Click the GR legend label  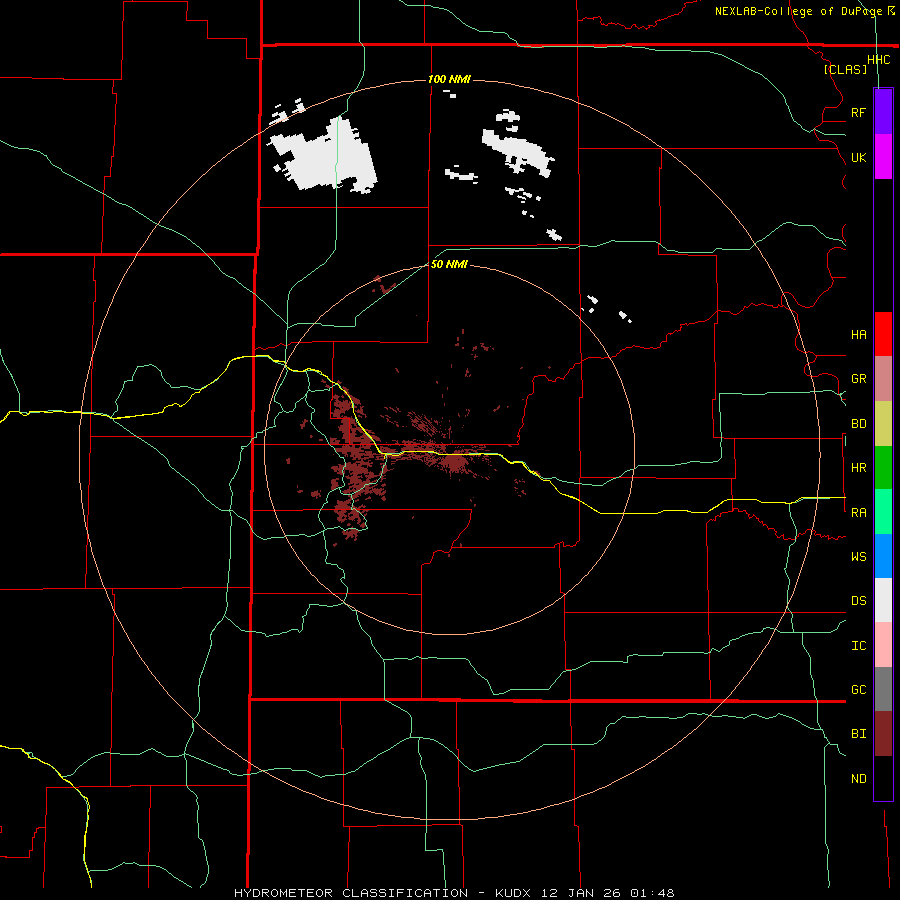pyautogui.click(x=858, y=379)
